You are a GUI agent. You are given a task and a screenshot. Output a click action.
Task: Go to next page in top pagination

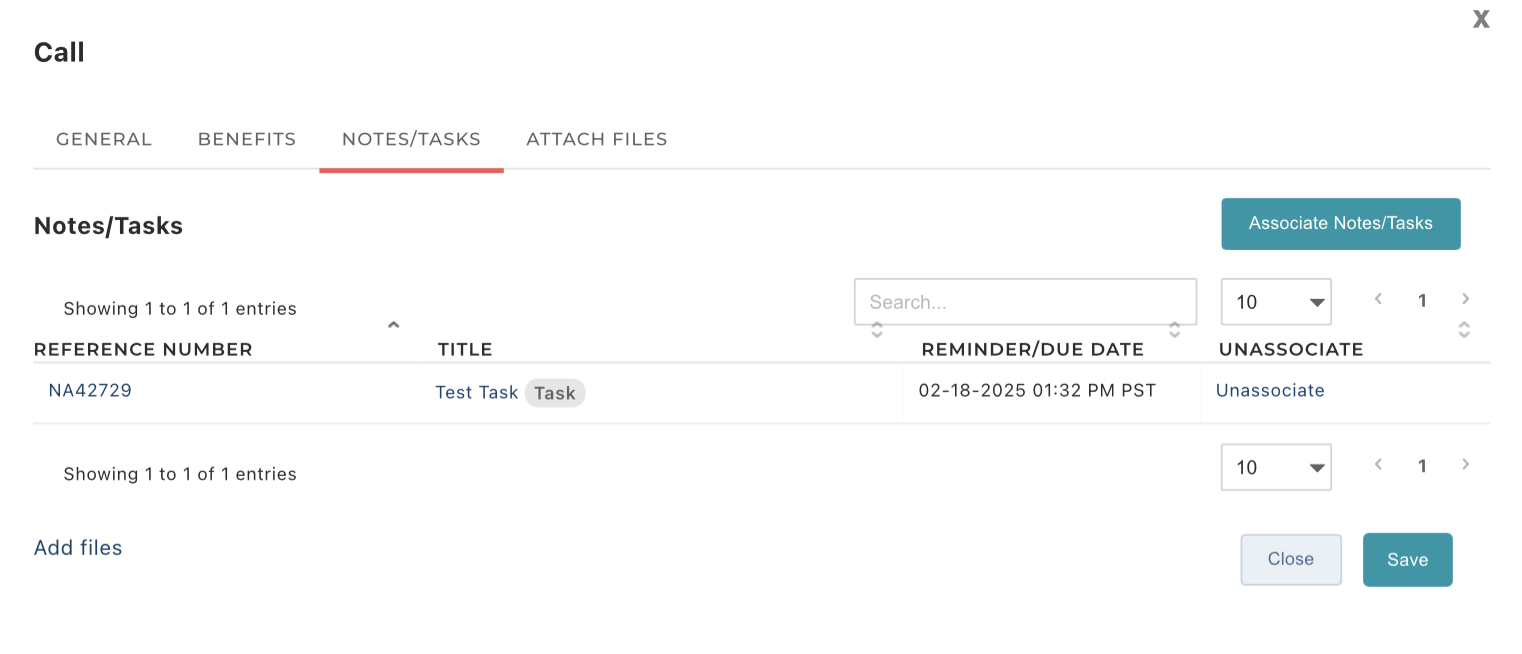tap(1465, 298)
